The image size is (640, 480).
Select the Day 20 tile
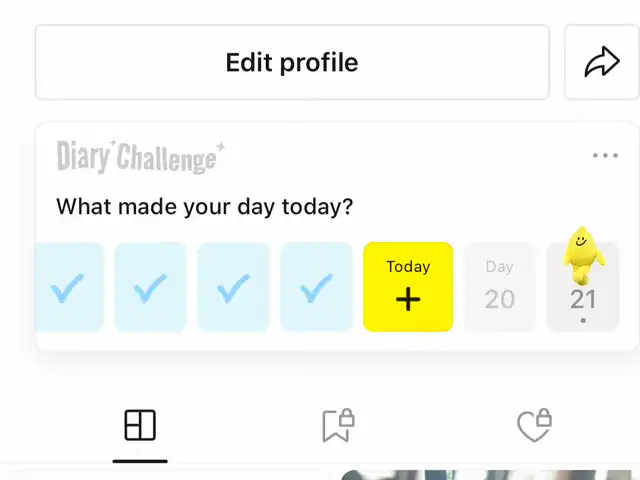(500, 287)
